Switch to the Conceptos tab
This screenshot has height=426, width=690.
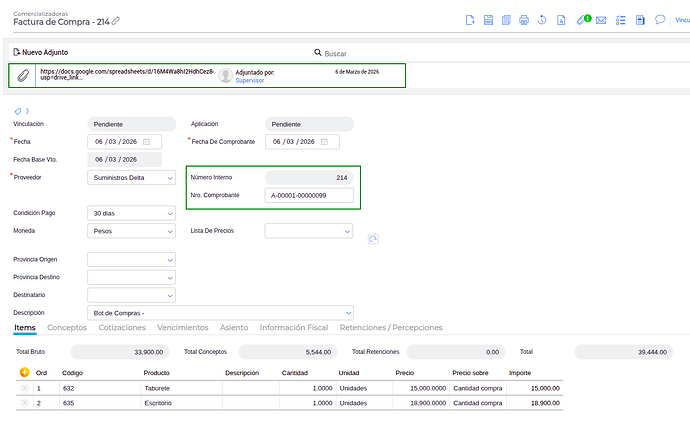click(x=67, y=327)
